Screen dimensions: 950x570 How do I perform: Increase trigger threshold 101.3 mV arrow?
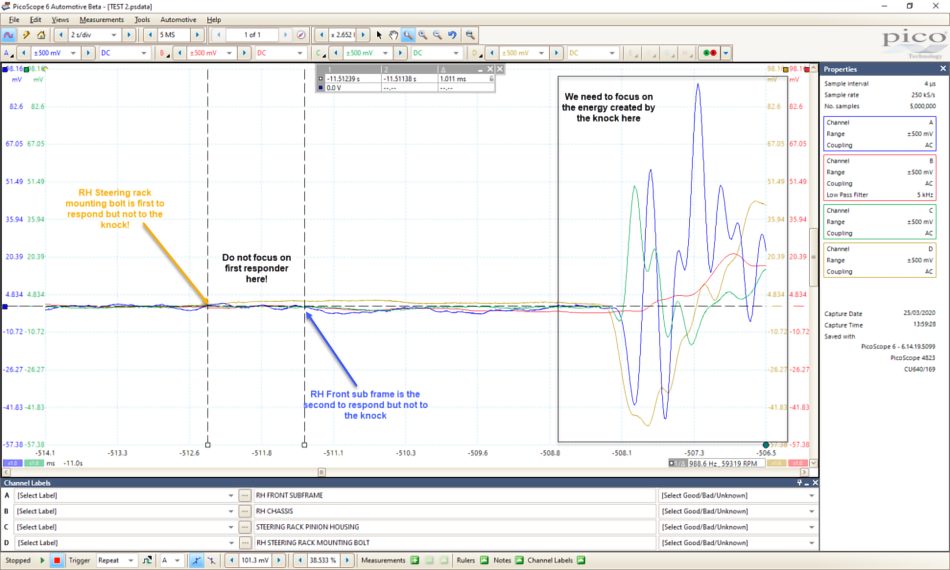[x=279, y=560]
